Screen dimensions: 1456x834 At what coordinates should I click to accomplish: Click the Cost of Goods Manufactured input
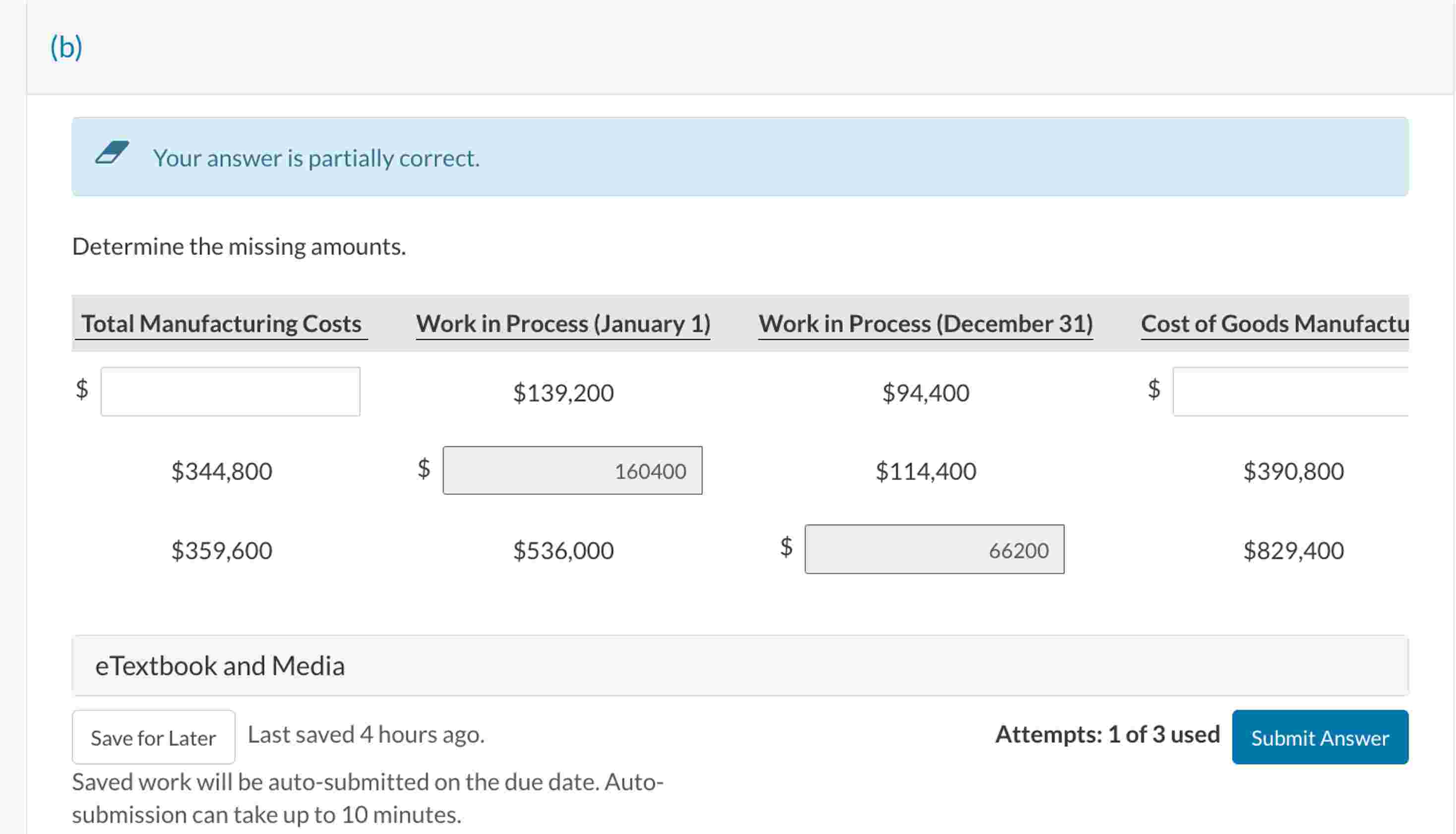coord(1290,392)
